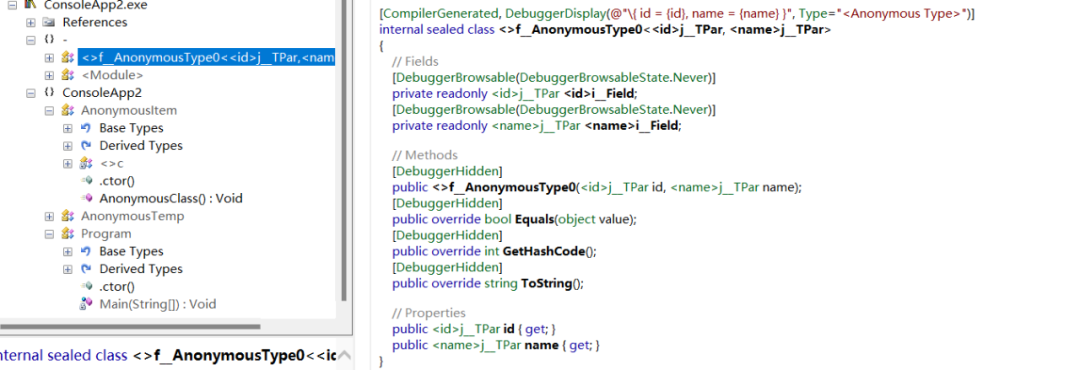Click the <>c nested class icon
The height and width of the screenshot is (370, 1080).
[x=86, y=163]
